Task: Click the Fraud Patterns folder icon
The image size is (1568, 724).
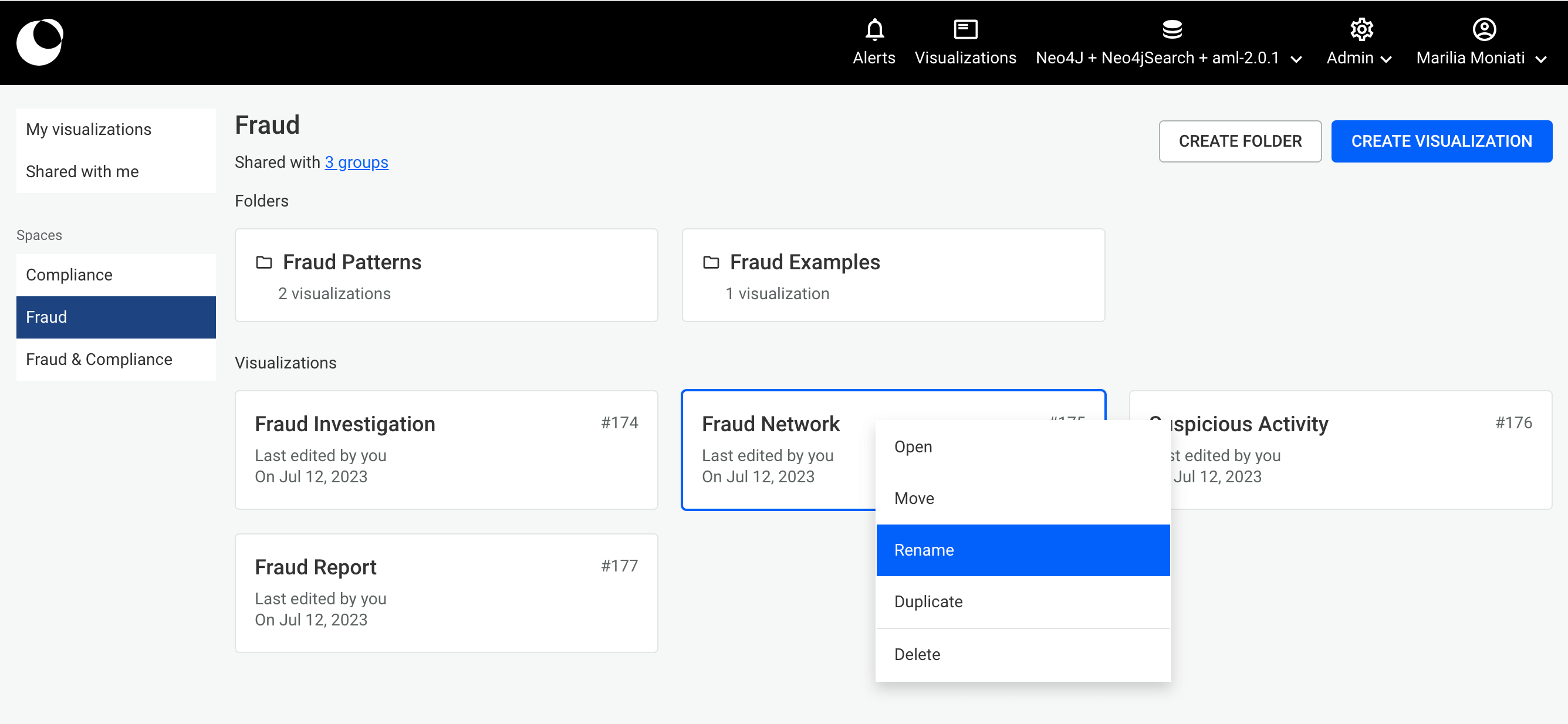Action: click(x=263, y=262)
